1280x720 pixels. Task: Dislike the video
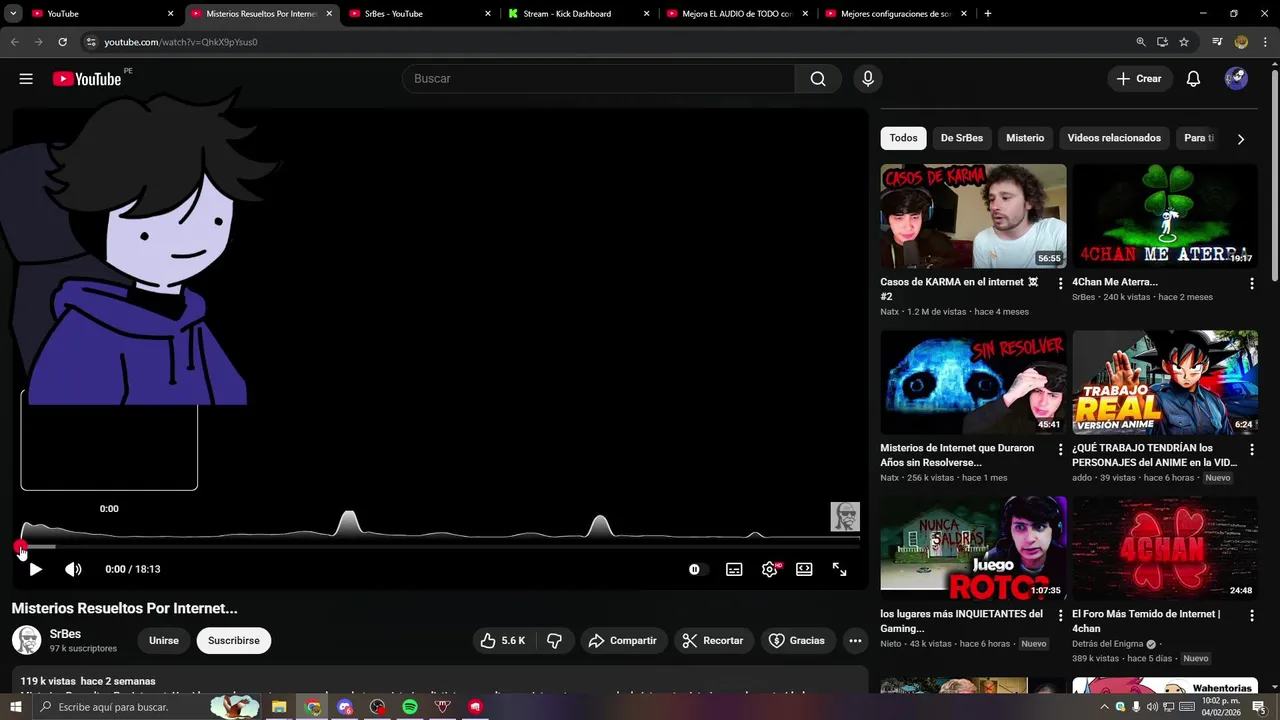(554, 641)
